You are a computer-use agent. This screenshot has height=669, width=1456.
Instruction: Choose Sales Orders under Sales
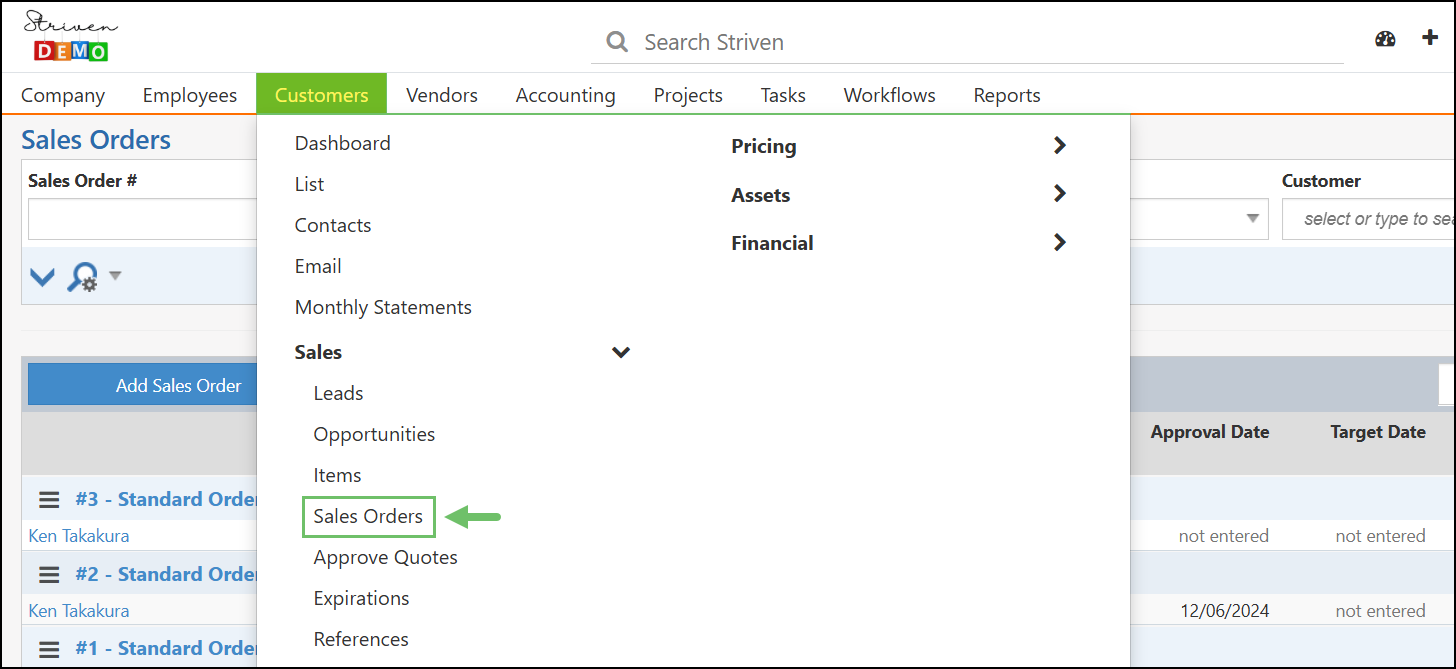coord(368,516)
